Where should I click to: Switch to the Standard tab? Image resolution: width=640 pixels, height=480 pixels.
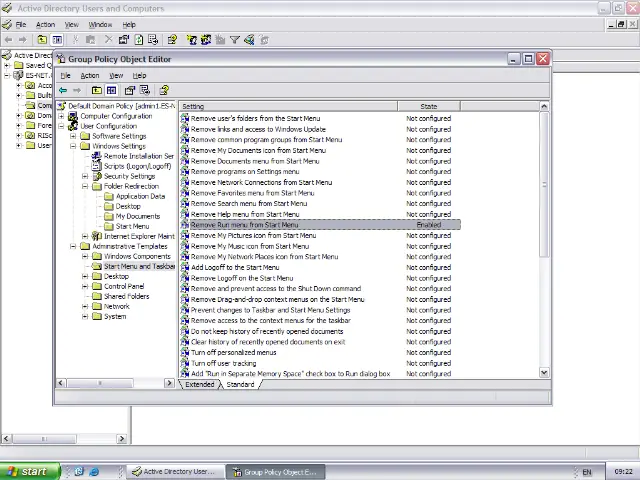tap(240, 384)
